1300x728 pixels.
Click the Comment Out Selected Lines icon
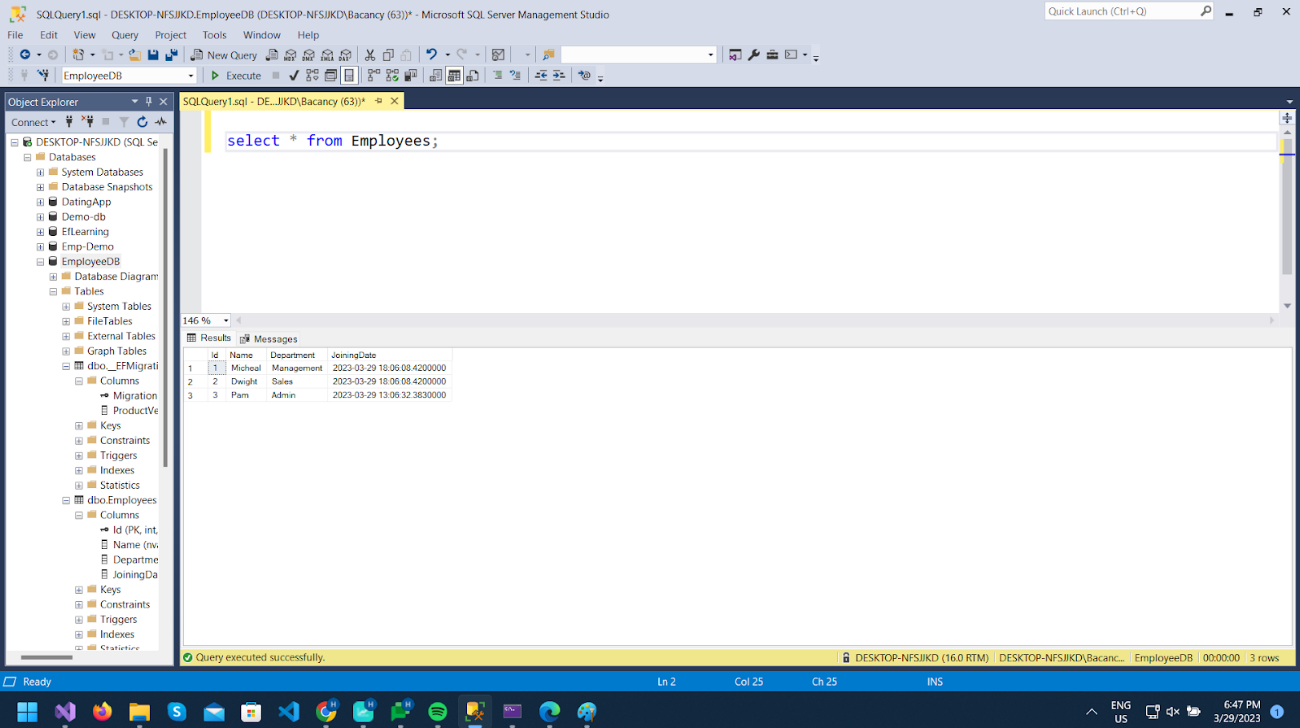pos(497,75)
